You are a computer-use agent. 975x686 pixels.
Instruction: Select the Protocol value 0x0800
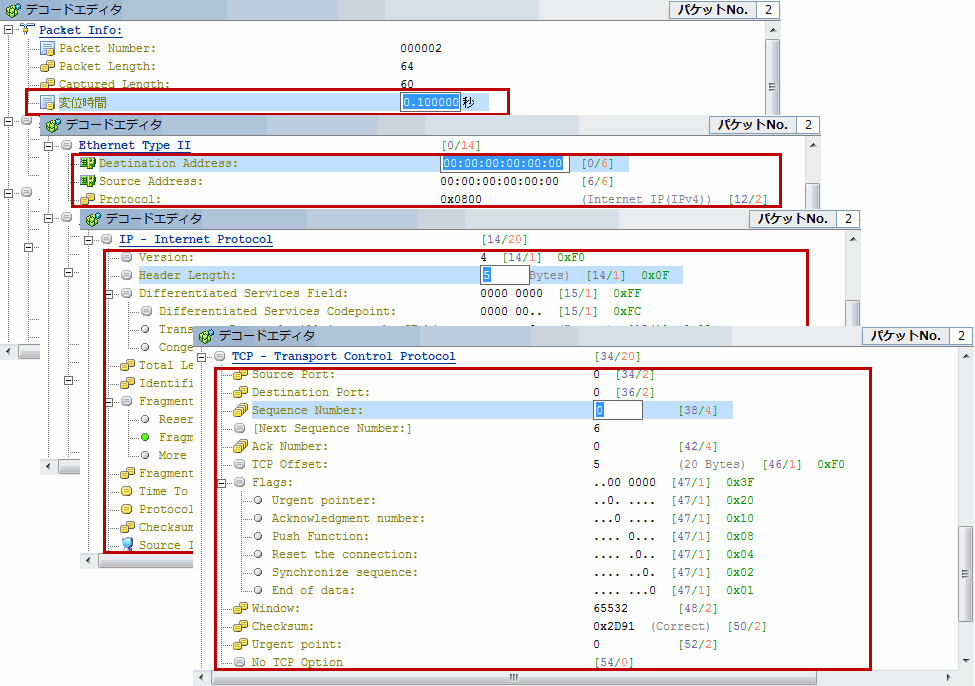(x=461, y=199)
